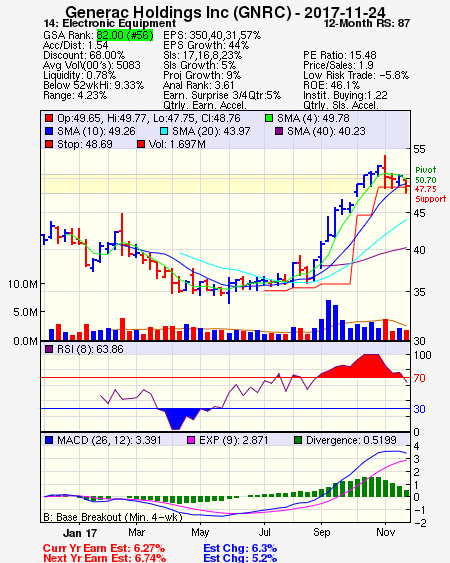Image resolution: width=450 pixels, height=563 pixels.
Task: Click the Stop: 48.69 legend text
Action: [x=85, y=144]
